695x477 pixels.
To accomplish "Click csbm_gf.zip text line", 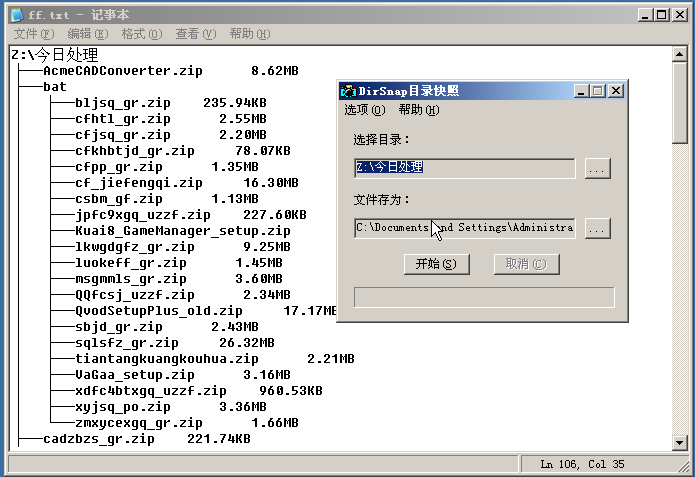I will [167, 199].
